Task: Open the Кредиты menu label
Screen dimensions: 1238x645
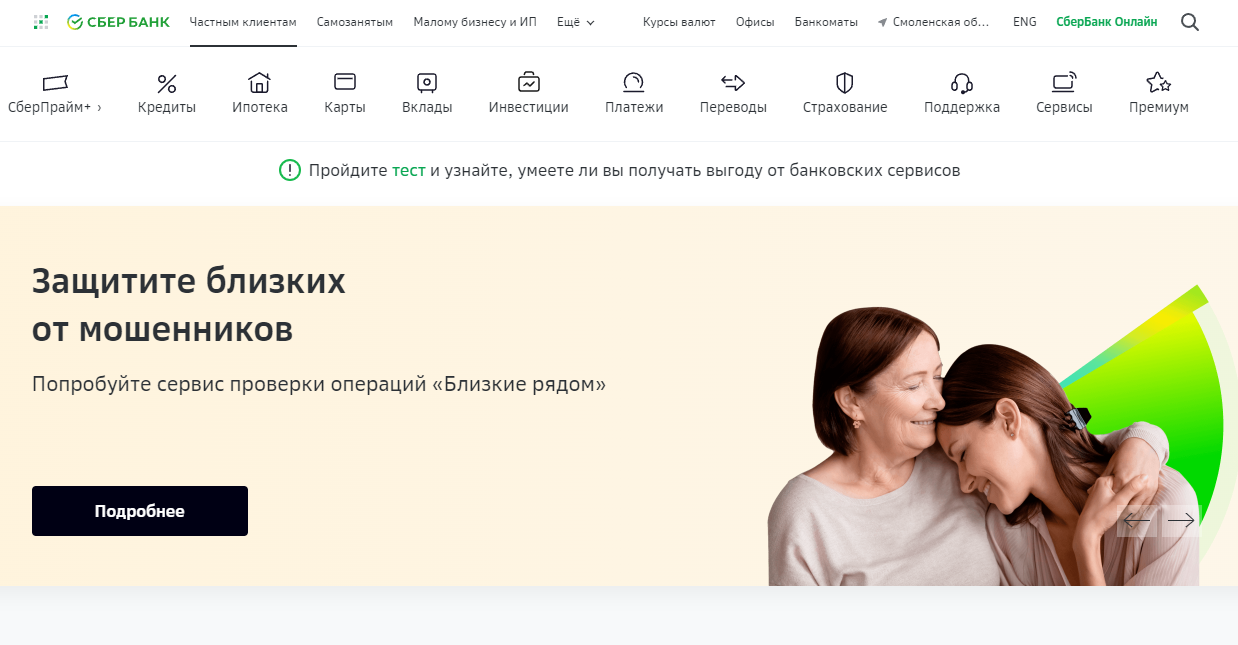Action: 167,107
